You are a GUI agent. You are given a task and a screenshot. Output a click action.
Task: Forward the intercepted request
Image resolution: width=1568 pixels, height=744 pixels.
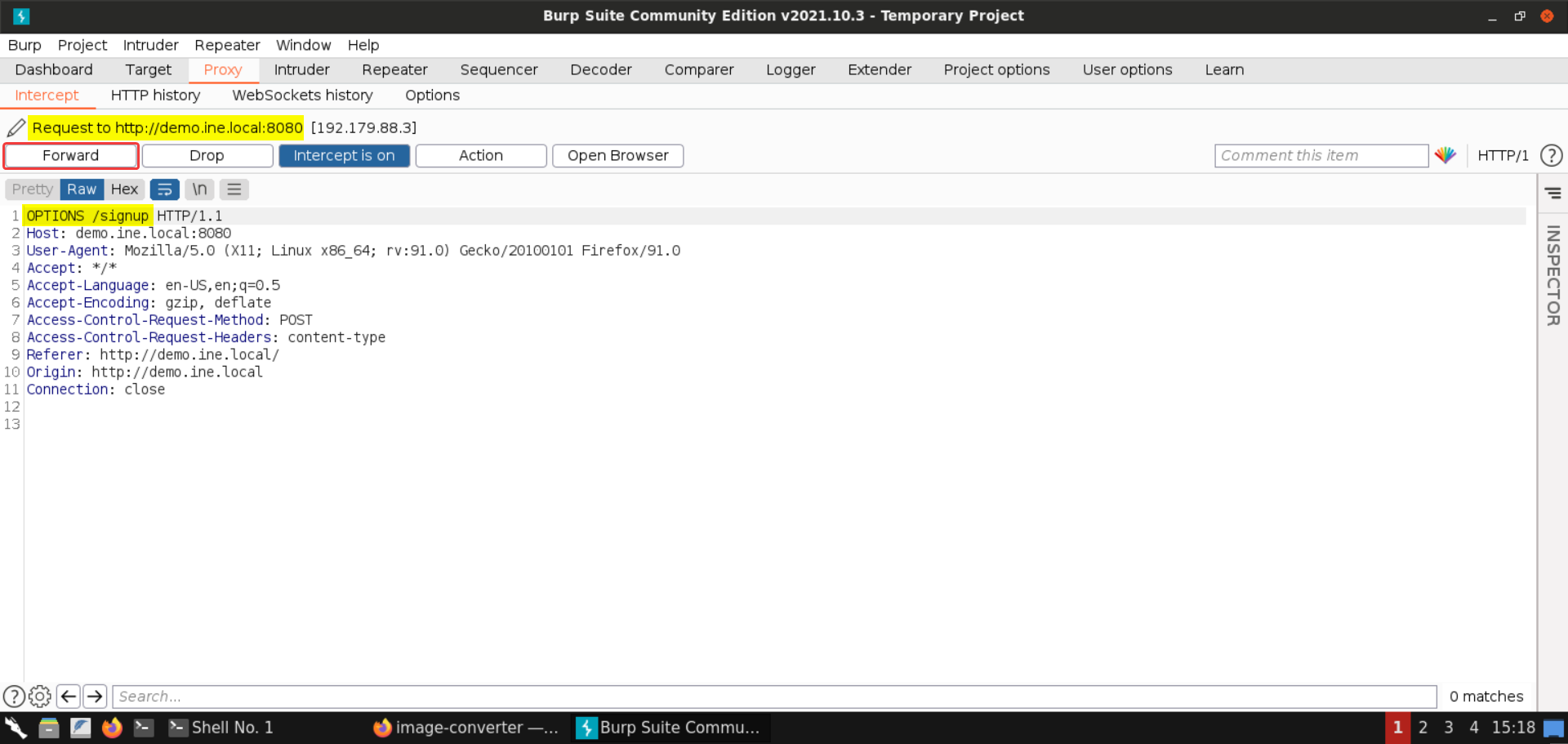[71, 156]
